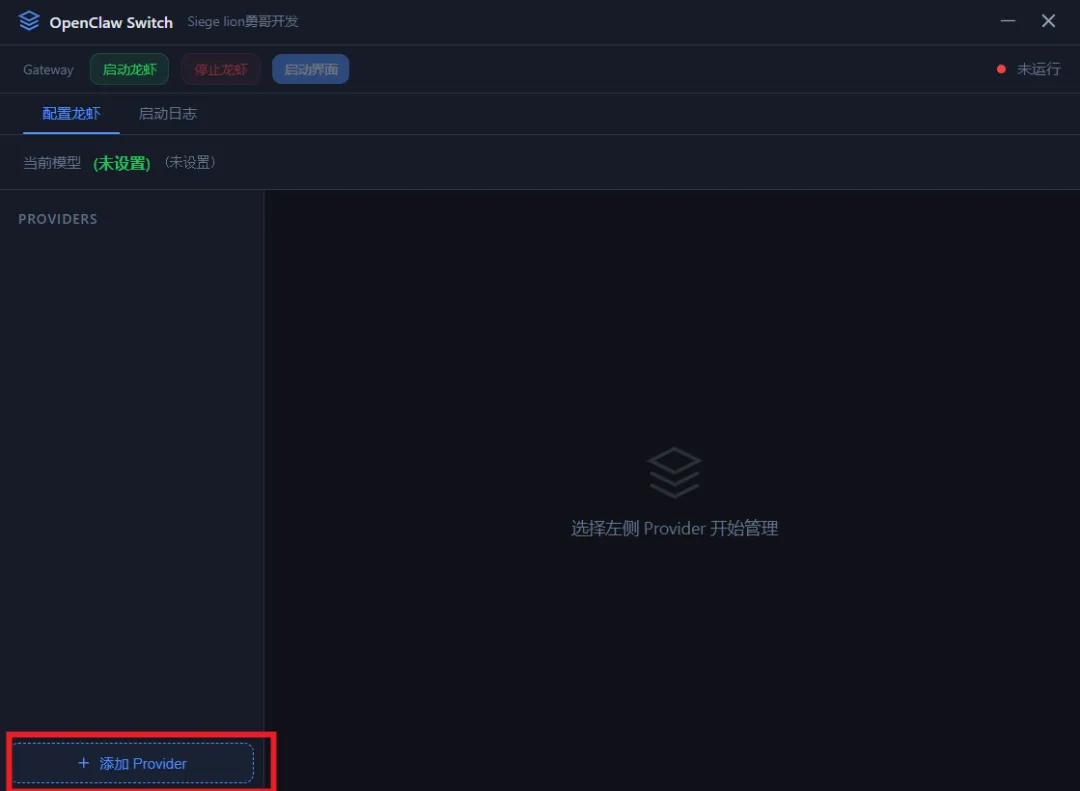
Task: Close the OpenClaw Switch window
Action: pos(1048,21)
